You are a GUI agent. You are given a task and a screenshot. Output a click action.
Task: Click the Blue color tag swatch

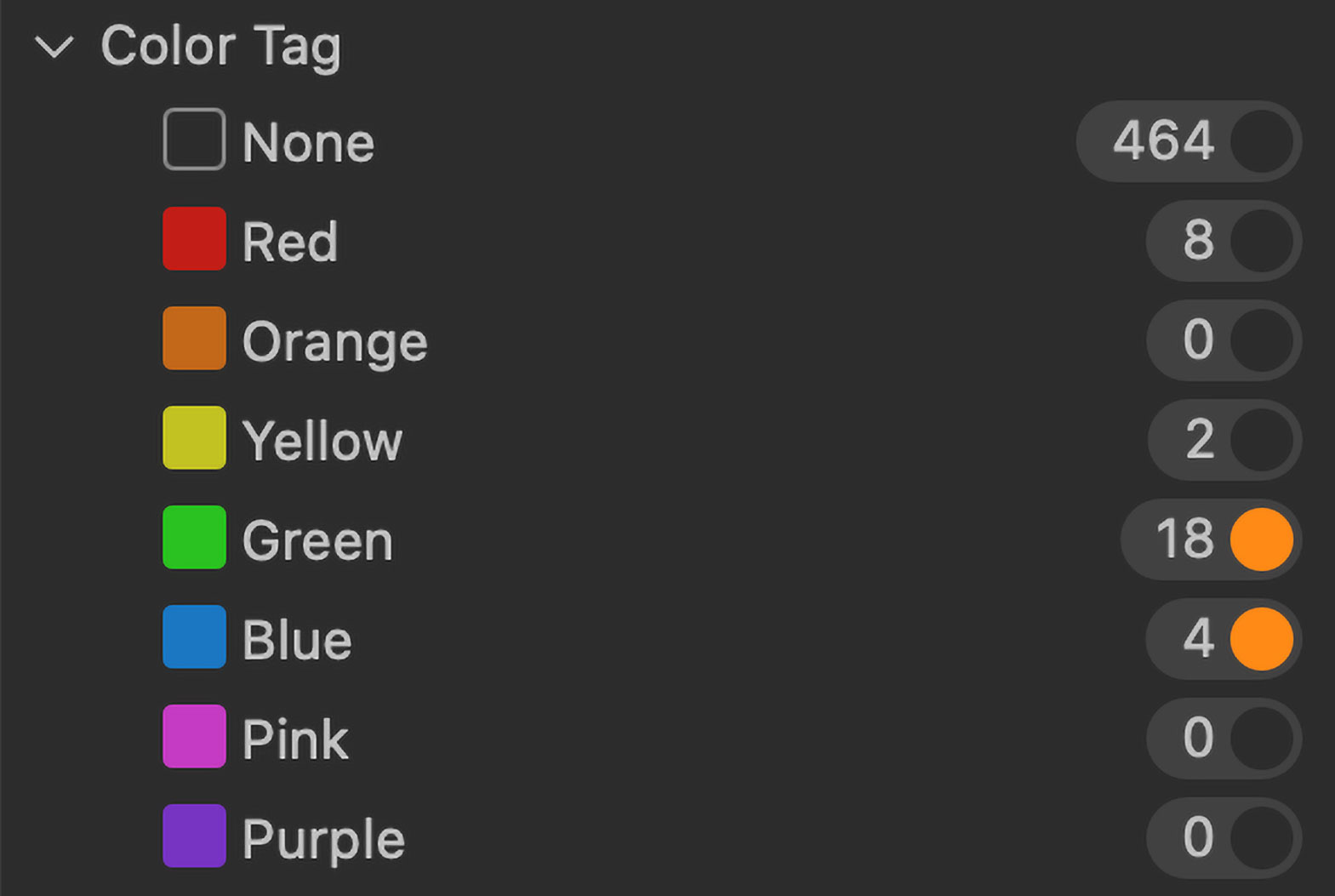pyautogui.click(x=194, y=637)
